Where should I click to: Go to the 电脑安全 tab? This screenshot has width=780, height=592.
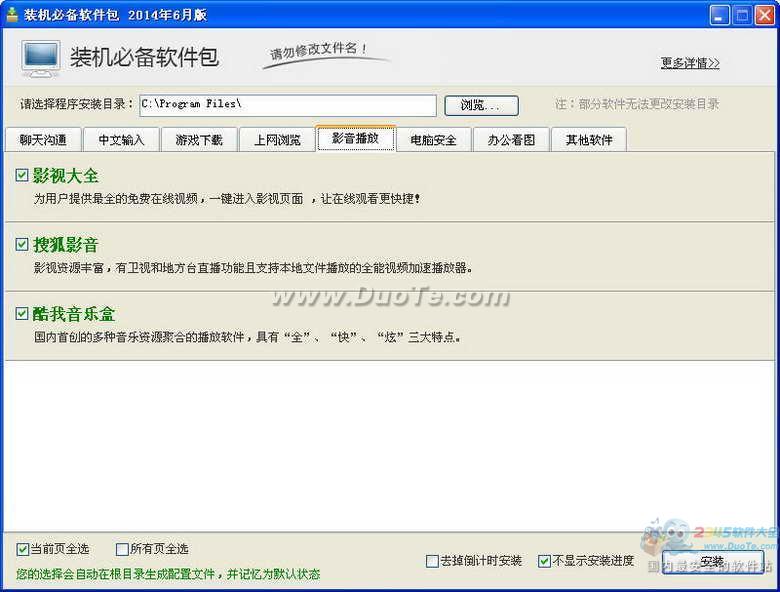pyautogui.click(x=433, y=140)
